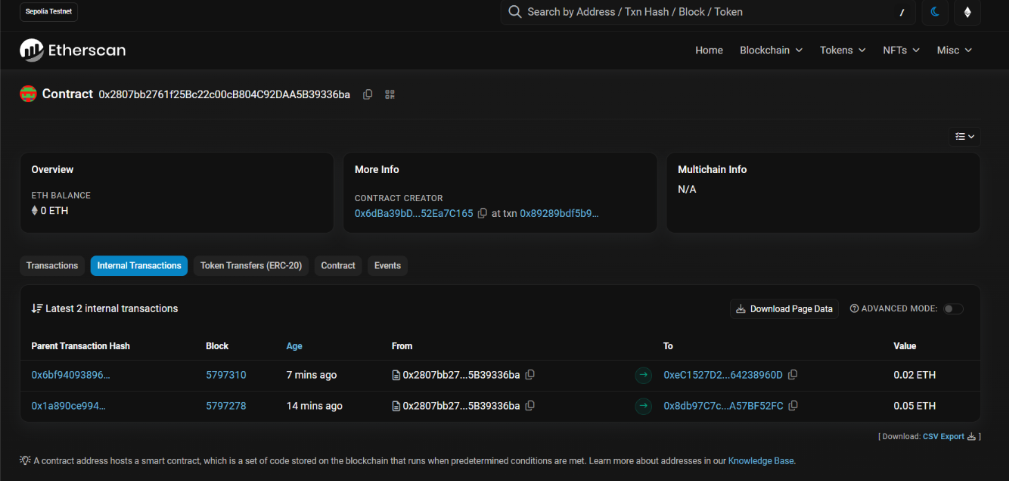Open Token Transfers (ERC-20) tab
Viewport: 1009px width, 481px height.
click(x=251, y=265)
